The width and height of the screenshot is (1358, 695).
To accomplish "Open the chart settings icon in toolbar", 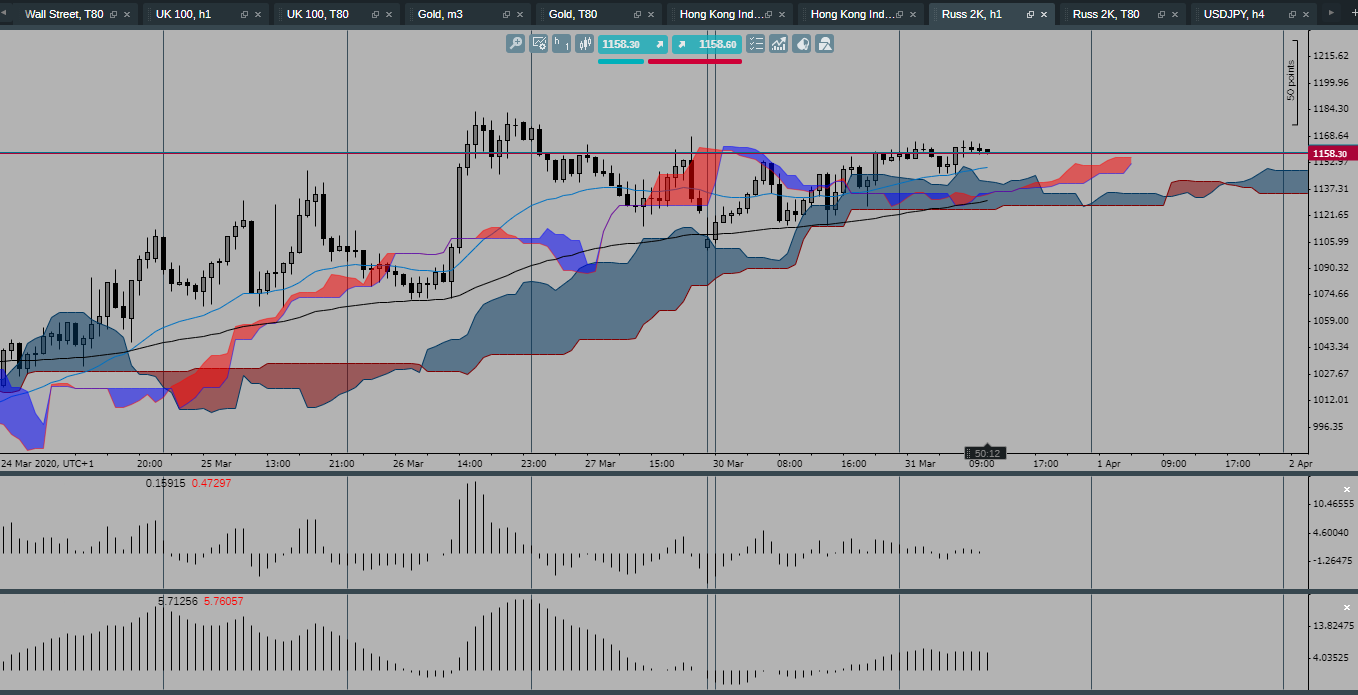I will coord(539,44).
